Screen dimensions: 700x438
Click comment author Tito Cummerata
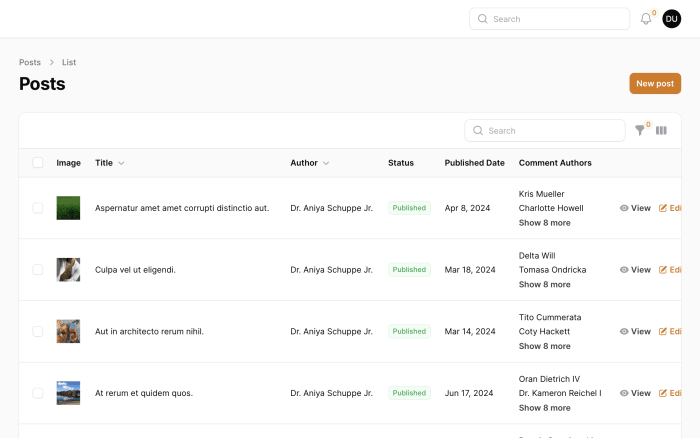click(550, 317)
